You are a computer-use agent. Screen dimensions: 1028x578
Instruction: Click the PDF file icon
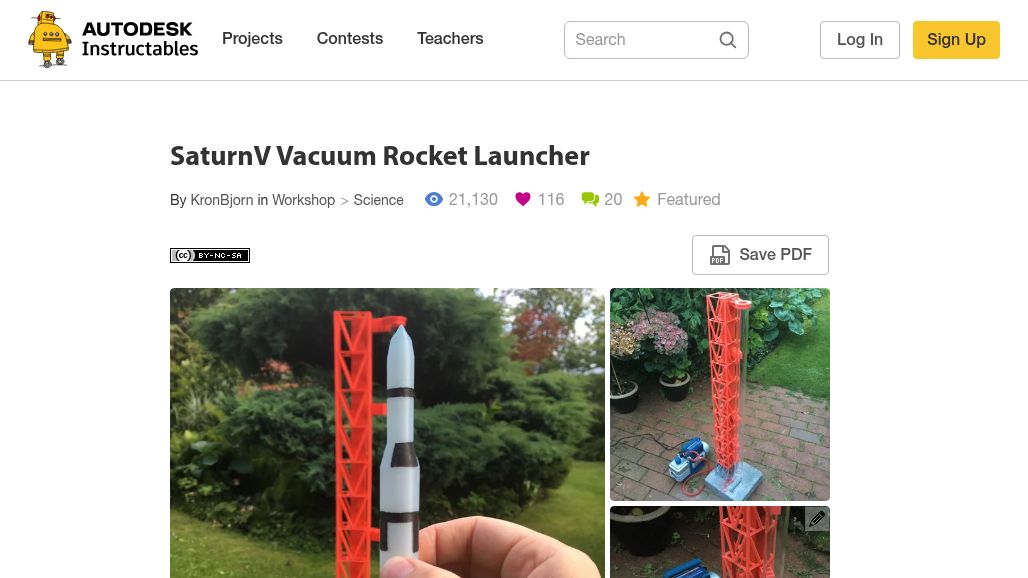coord(720,255)
